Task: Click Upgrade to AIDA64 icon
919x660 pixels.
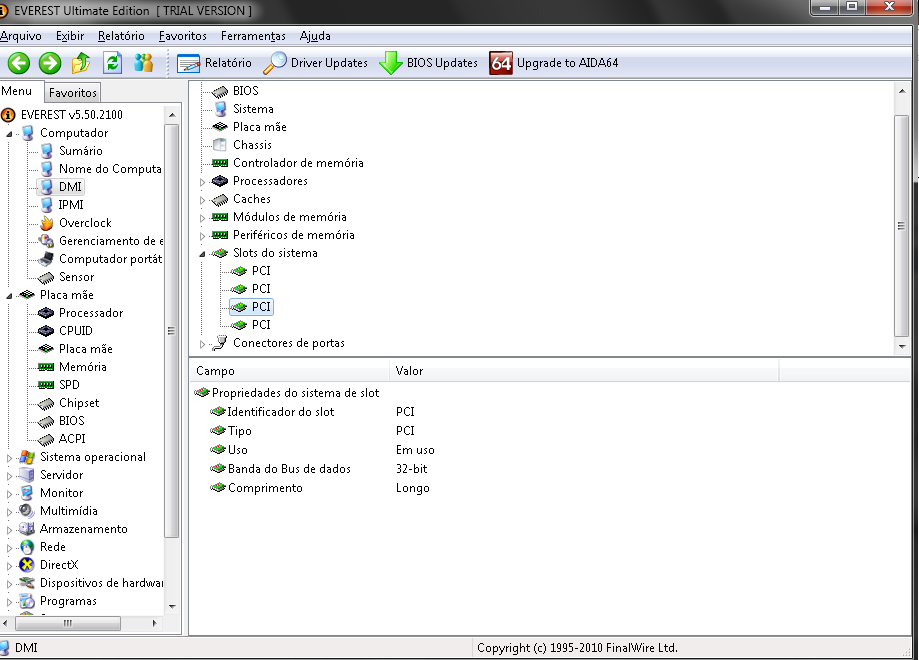Action: 501,63
